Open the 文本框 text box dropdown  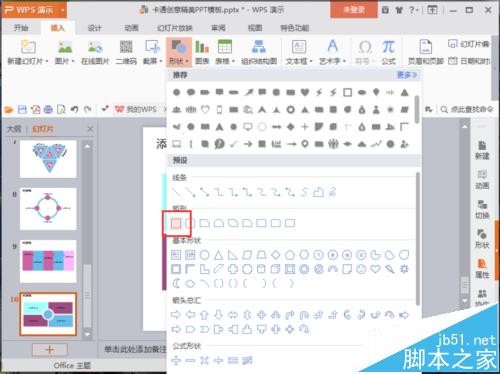299,52
